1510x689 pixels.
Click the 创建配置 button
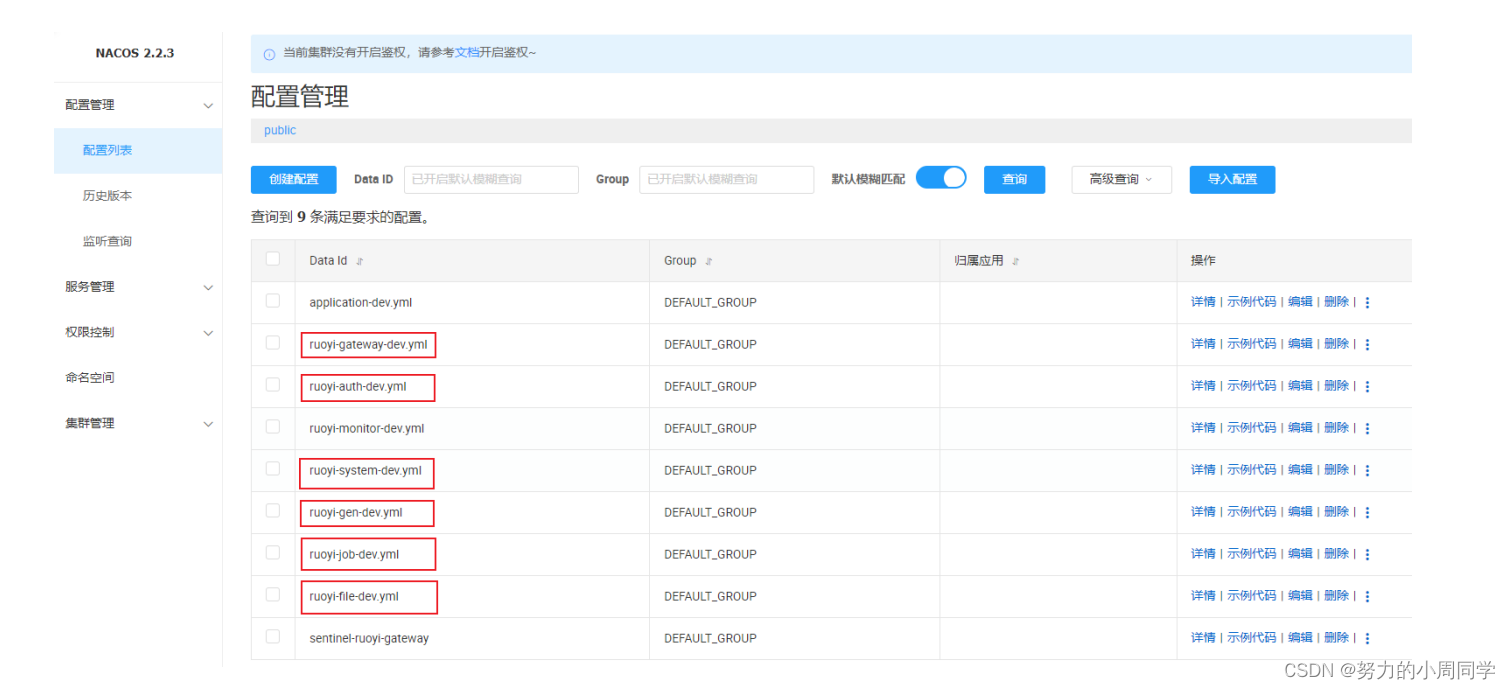294,180
